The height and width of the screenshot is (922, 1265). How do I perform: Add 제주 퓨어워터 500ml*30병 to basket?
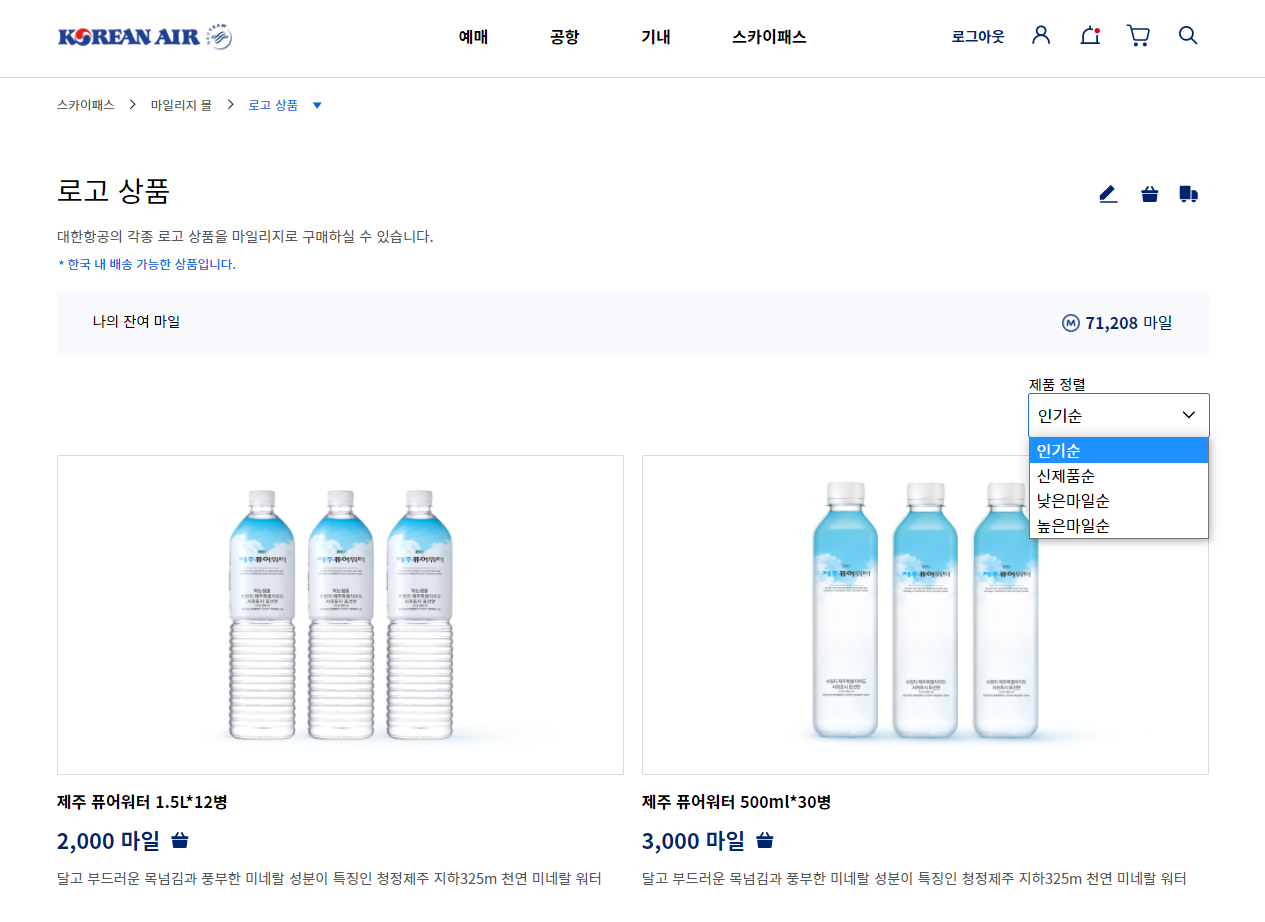point(765,840)
